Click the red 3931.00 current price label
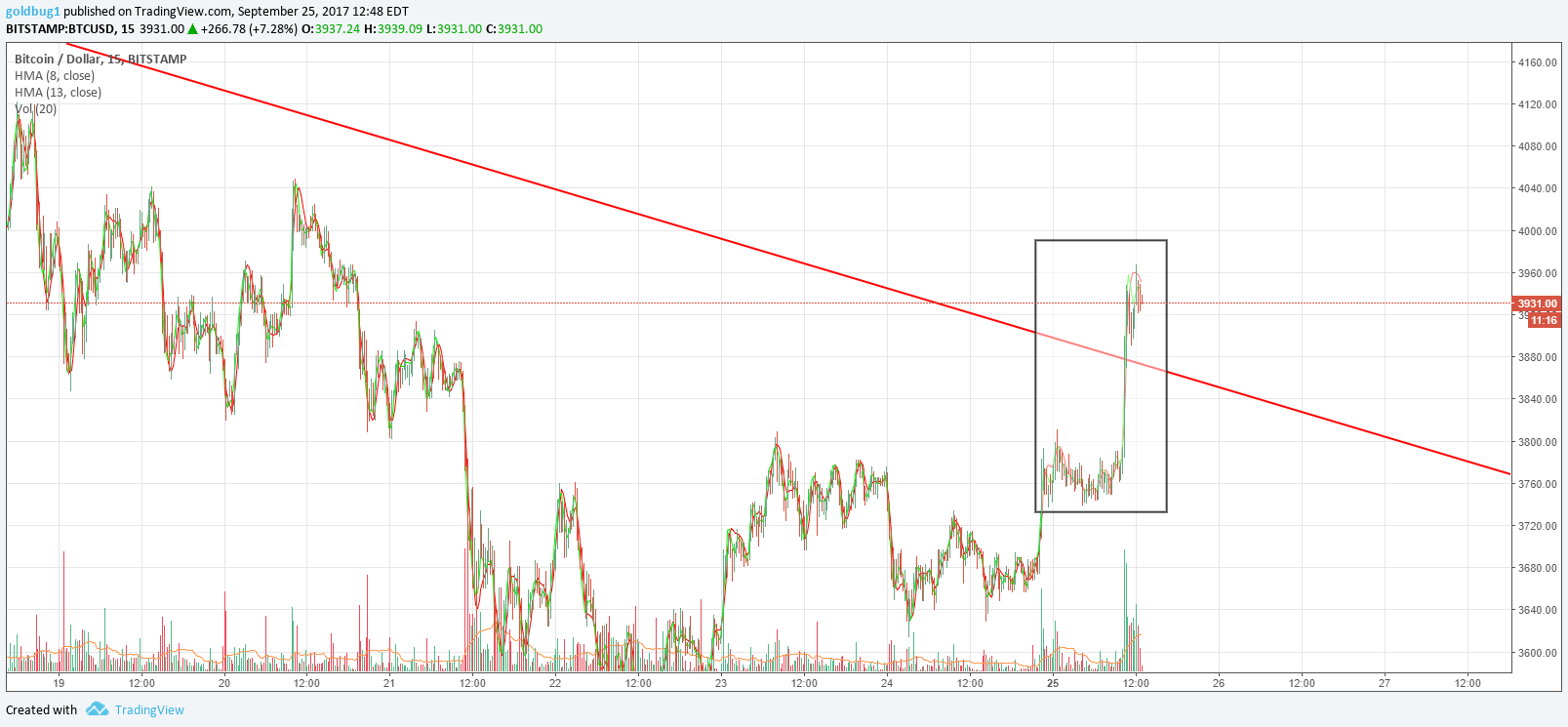The image size is (1568, 727). pos(1538,303)
